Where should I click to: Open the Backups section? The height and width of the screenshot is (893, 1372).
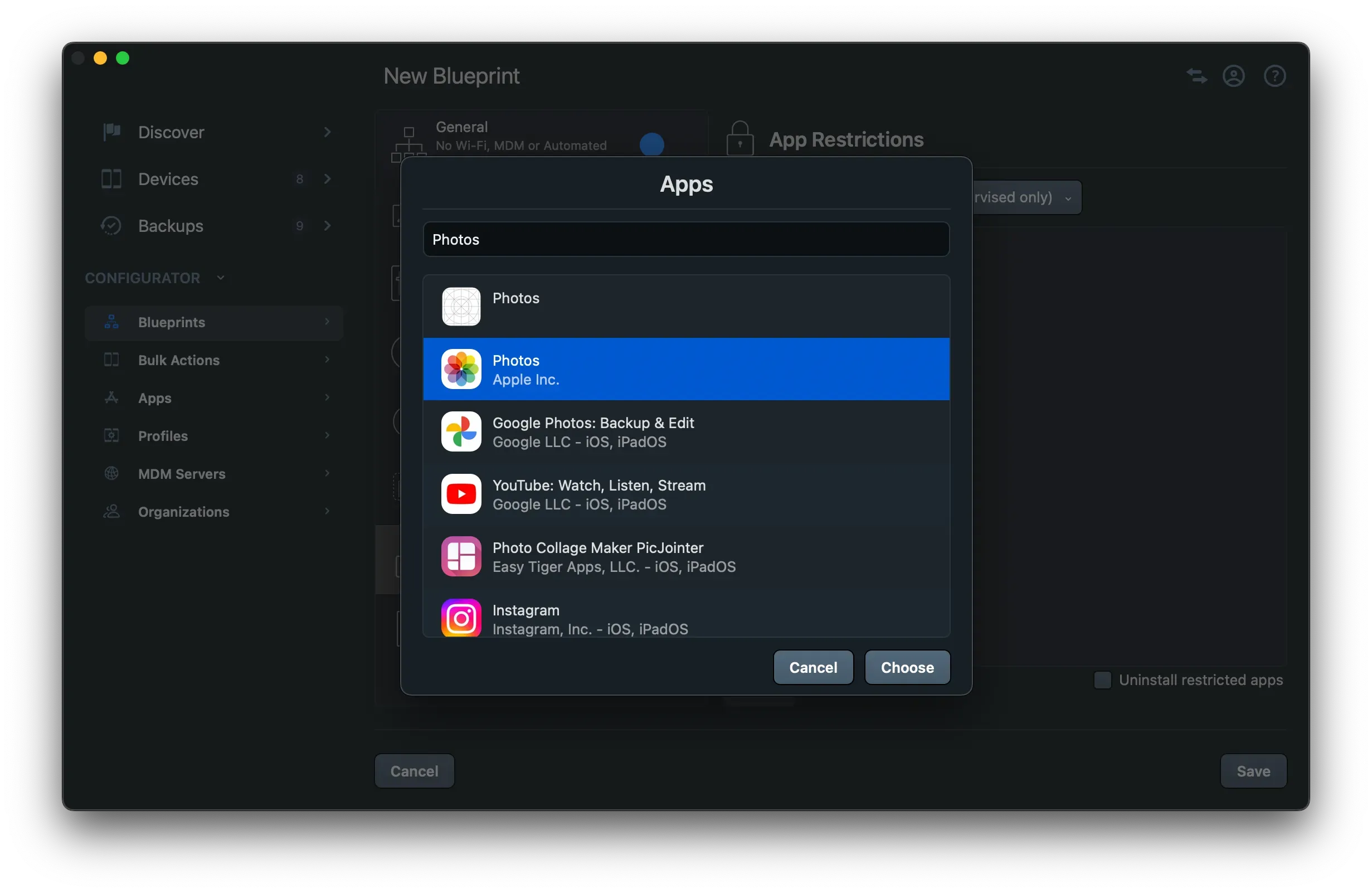171,225
